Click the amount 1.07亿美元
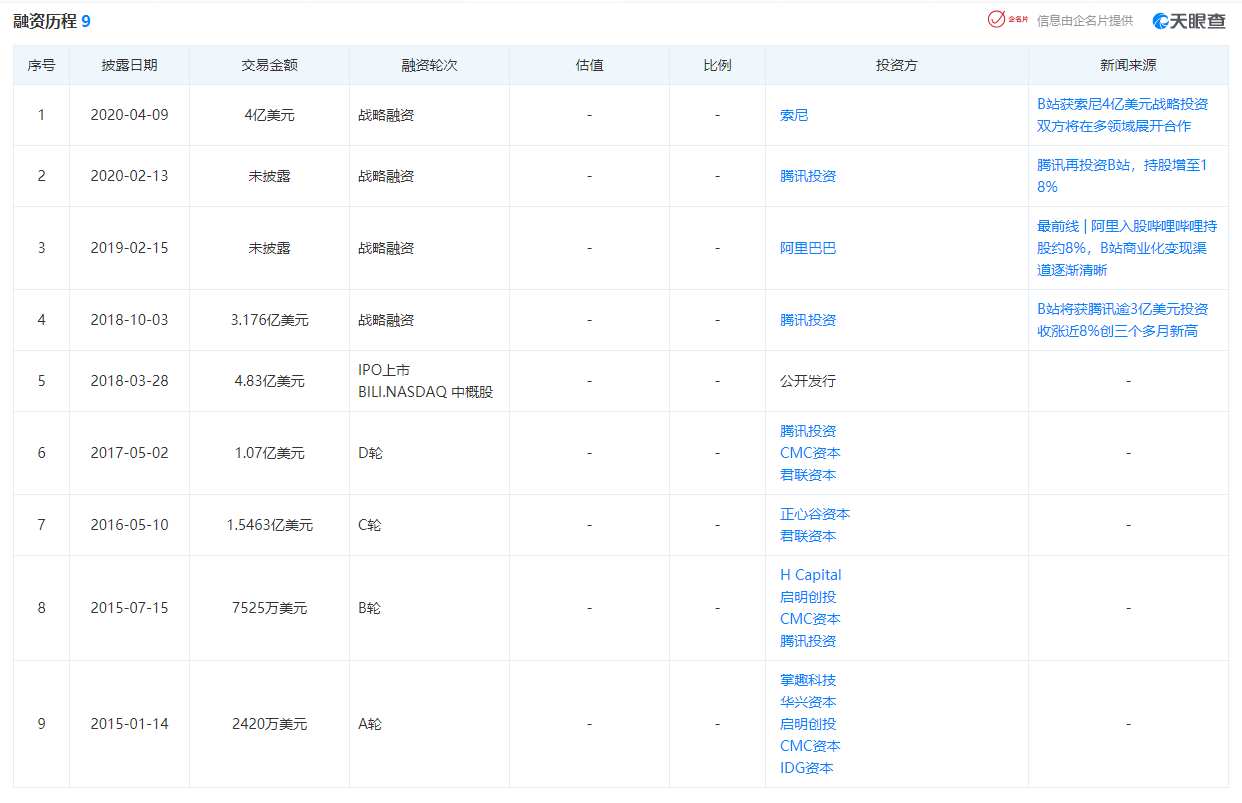The width and height of the screenshot is (1242, 803). (x=269, y=453)
